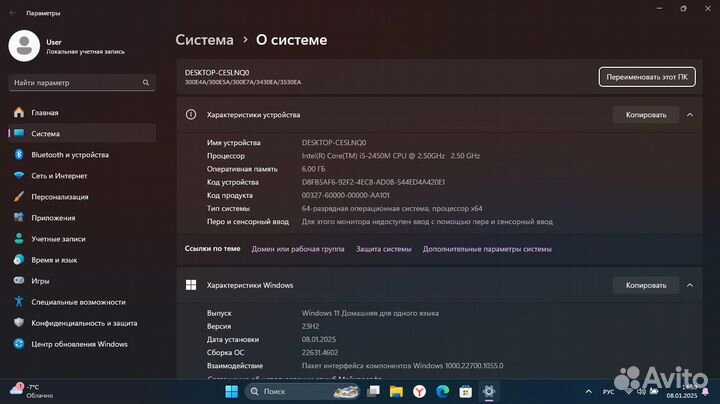The height and width of the screenshot is (404, 720).
Task: Open Privacy and security settings
Action: (x=84, y=323)
